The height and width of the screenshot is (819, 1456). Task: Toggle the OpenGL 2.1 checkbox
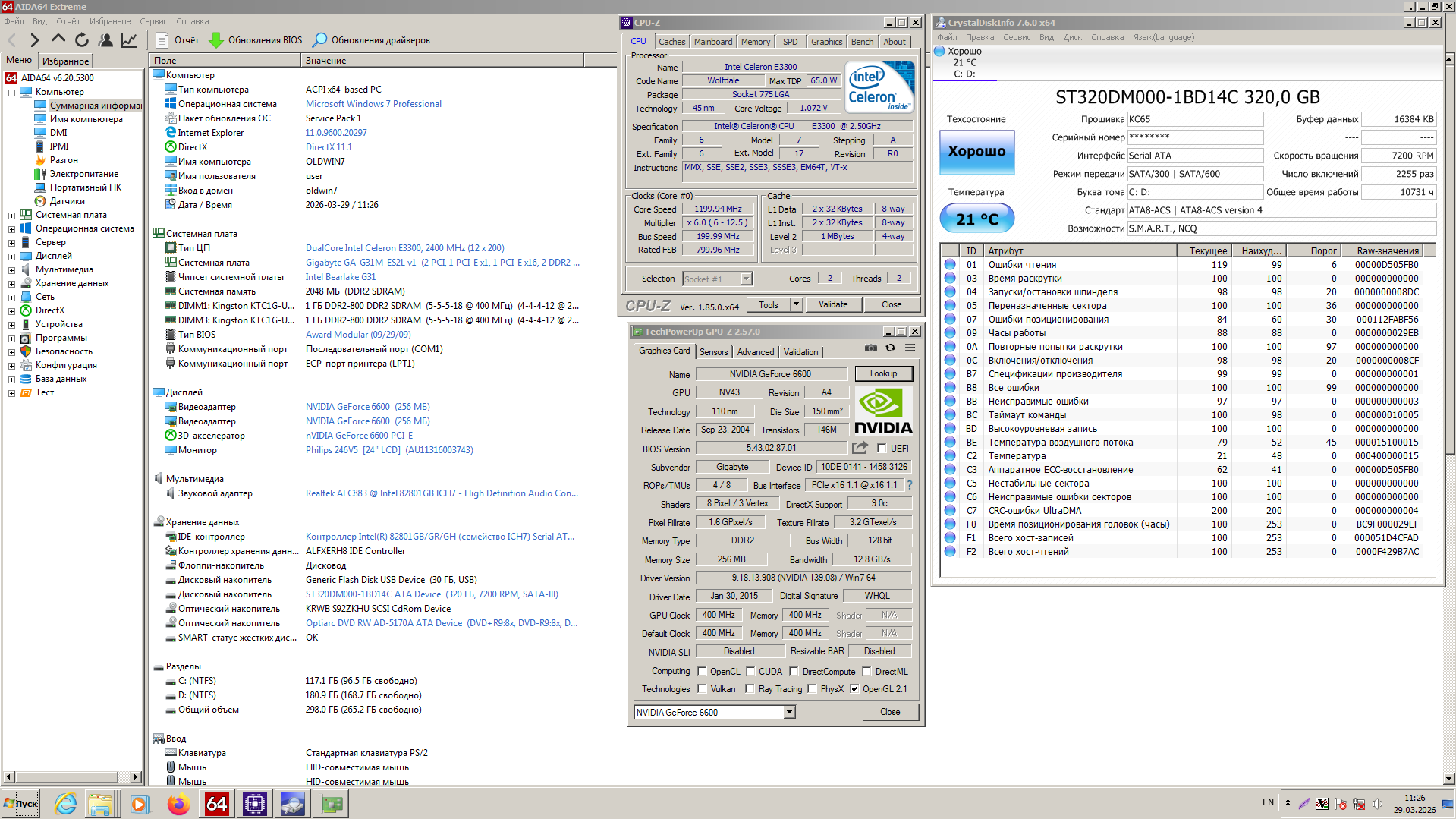854,689
